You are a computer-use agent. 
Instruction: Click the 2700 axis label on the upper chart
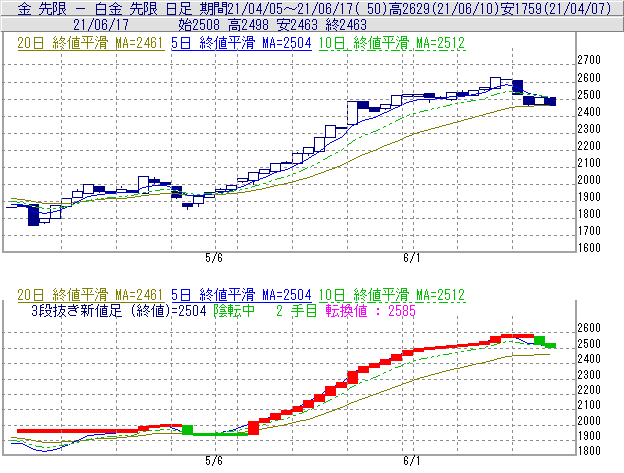(x=589, y=60)
